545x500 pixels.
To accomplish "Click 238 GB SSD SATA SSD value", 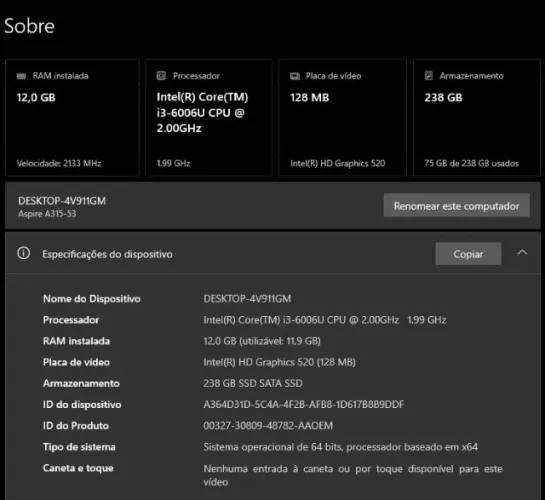I will click(x=253, y=383).
